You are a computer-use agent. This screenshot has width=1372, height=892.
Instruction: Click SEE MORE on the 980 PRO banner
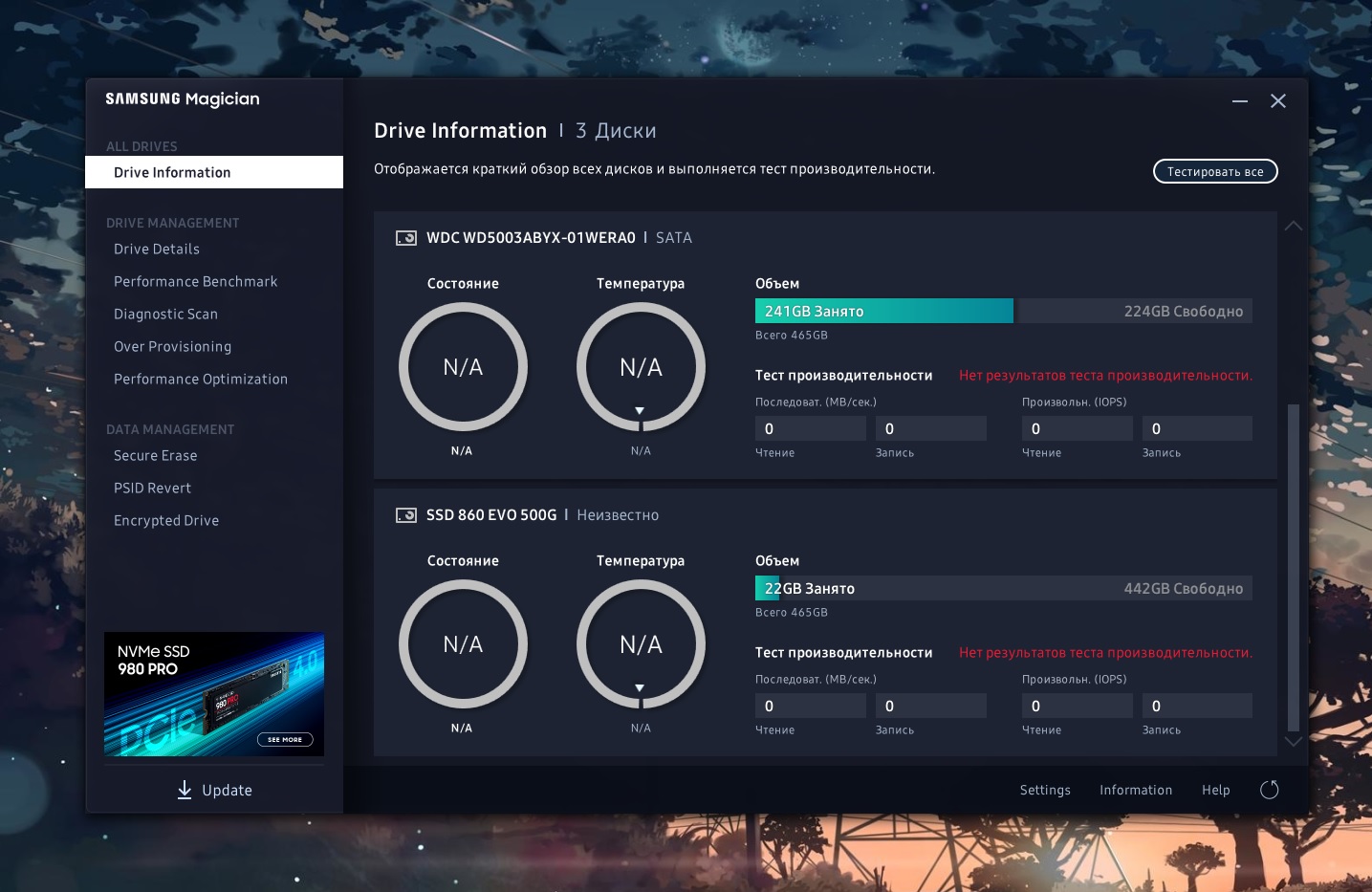[x=285, y=739]
